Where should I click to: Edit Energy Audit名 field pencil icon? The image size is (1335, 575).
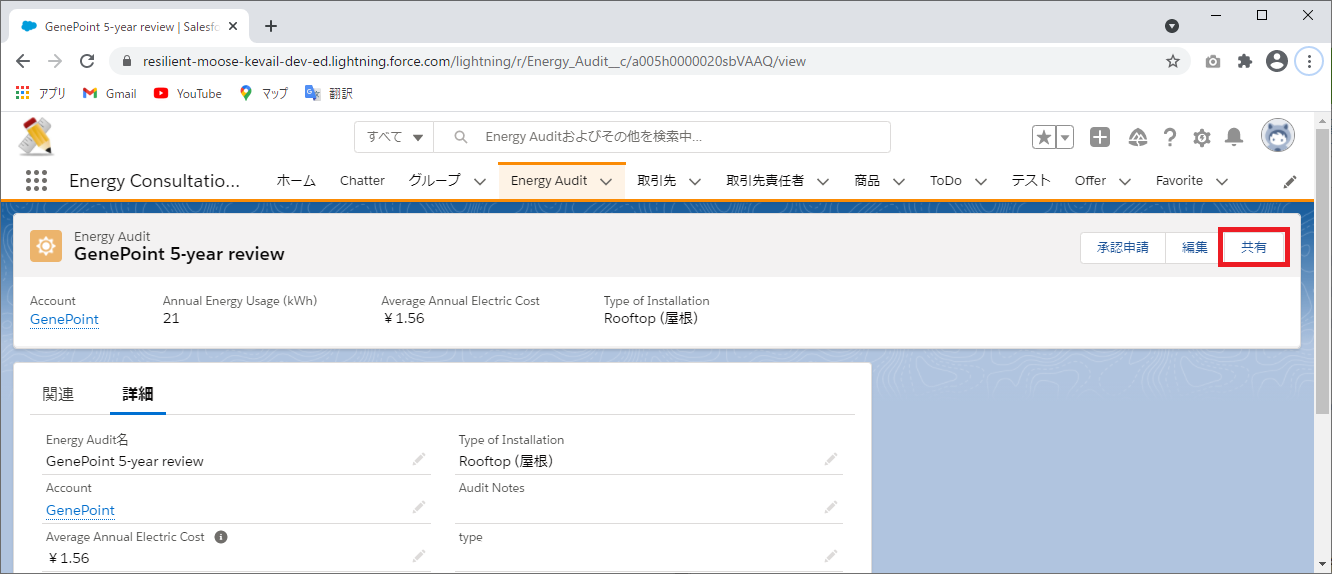419,459
